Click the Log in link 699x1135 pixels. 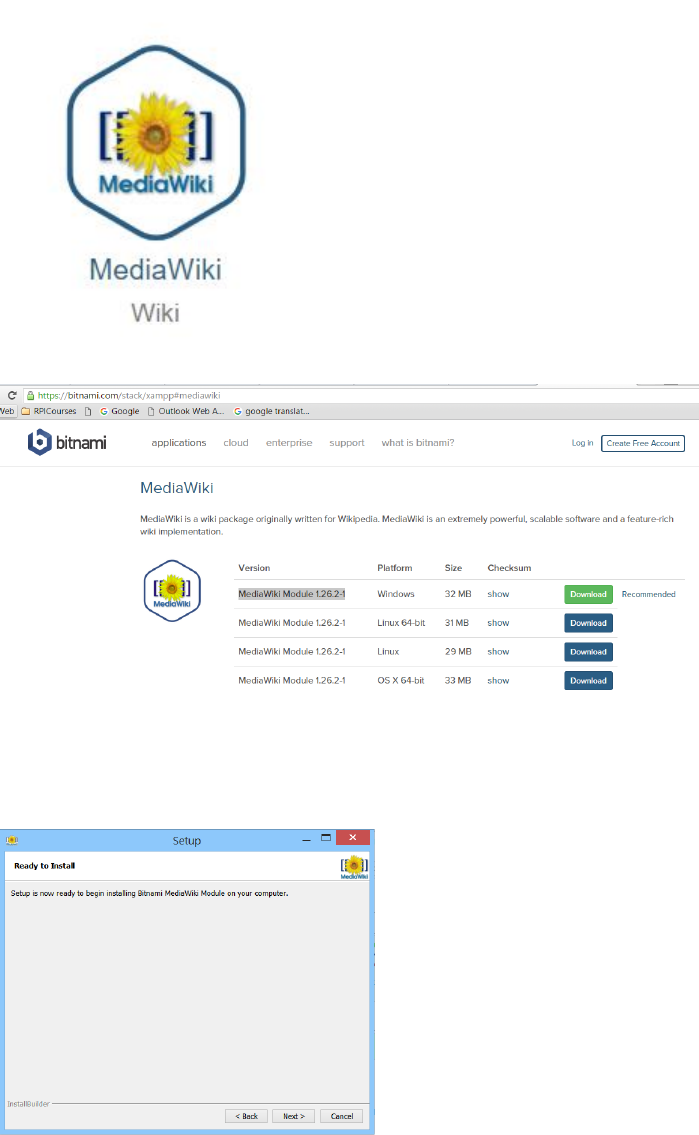pyautogui.click(x=582, y=443)
